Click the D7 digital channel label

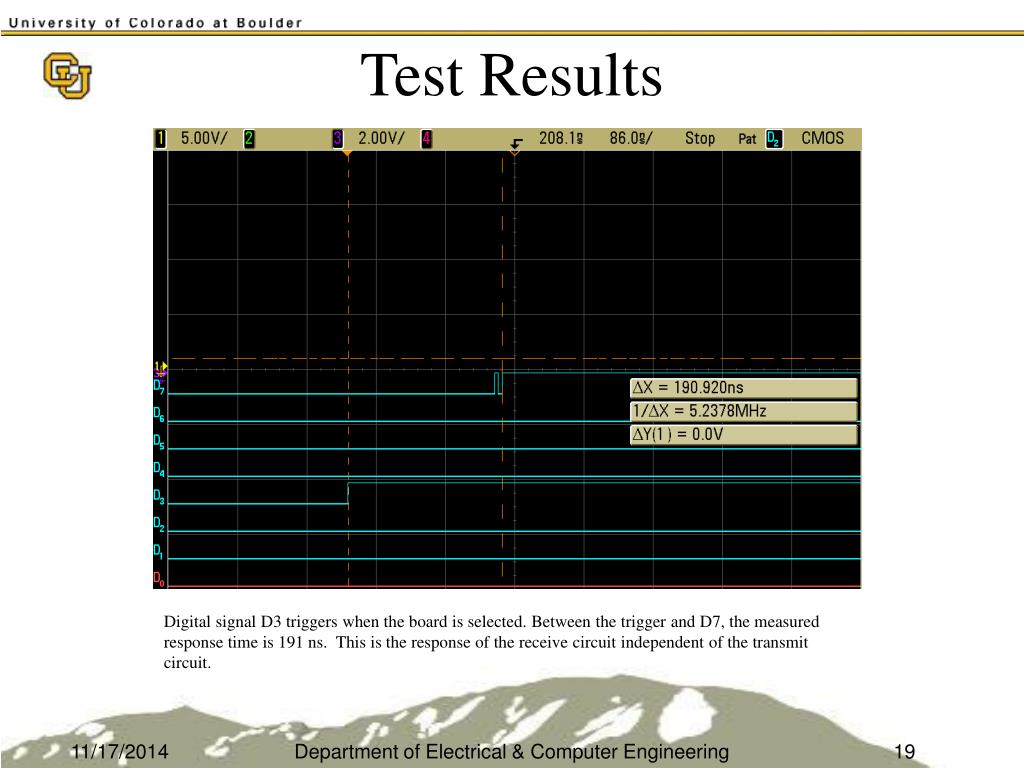pos(159,387)
